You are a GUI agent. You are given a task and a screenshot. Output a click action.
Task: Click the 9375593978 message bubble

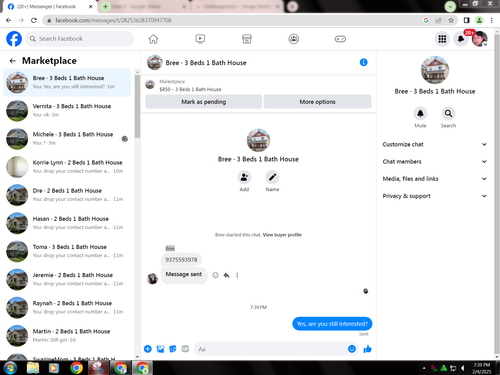(181, 260)
